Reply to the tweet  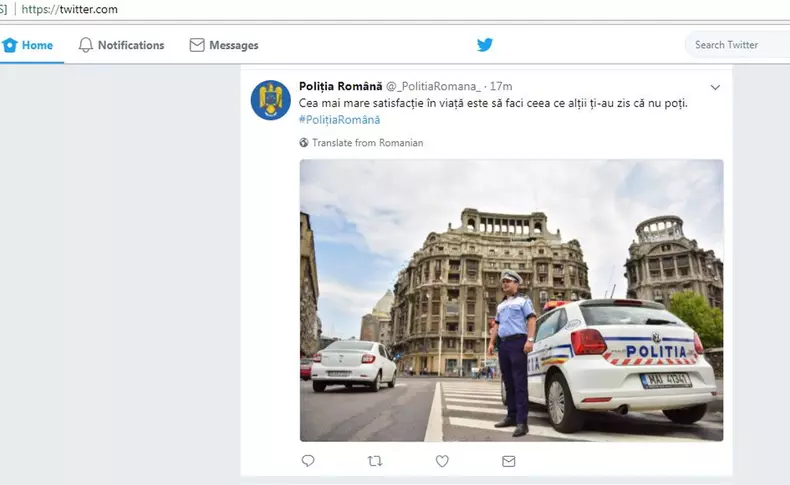tap(308, 460)
